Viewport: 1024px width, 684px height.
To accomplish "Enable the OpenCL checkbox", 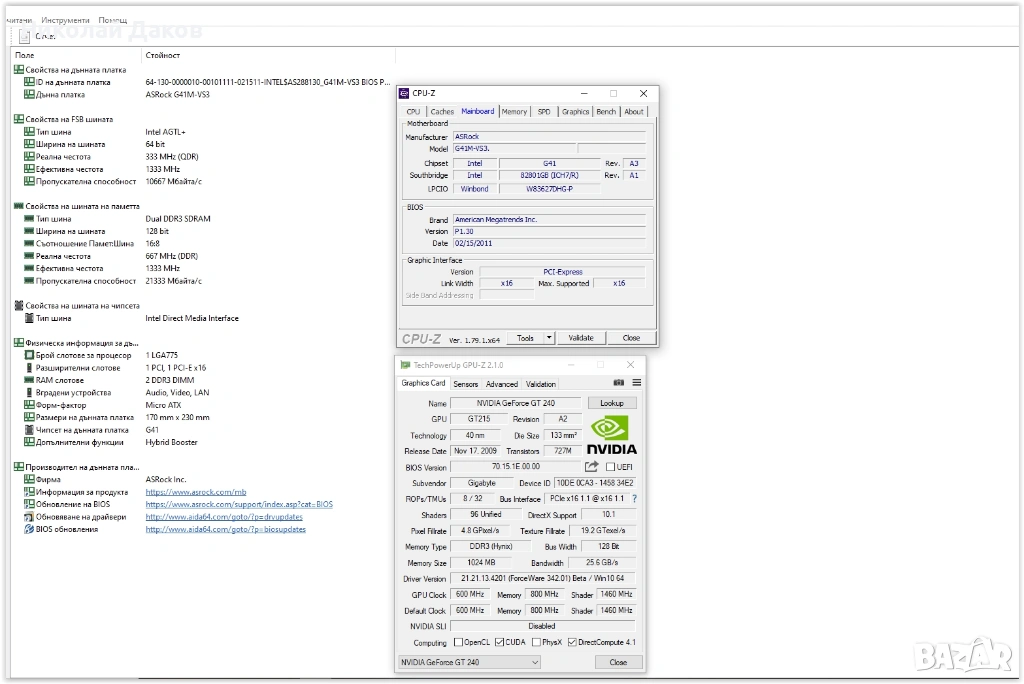I will click(x=459, y=642).
